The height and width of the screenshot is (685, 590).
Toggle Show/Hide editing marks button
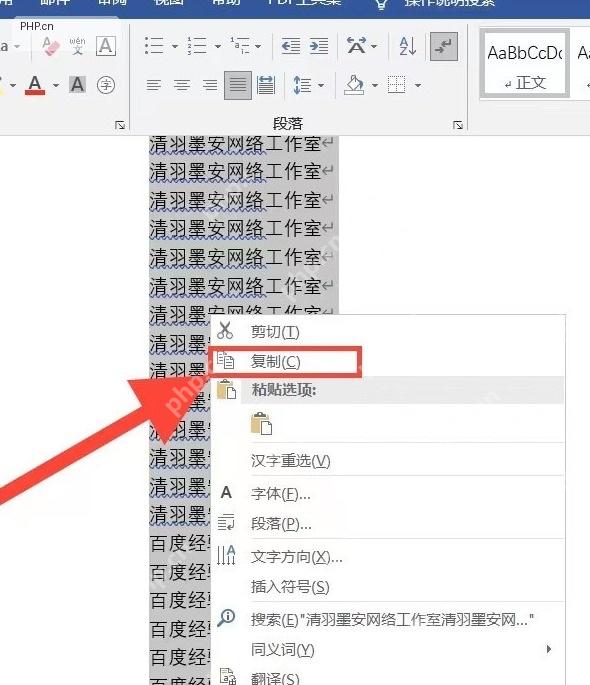[444, 46]
